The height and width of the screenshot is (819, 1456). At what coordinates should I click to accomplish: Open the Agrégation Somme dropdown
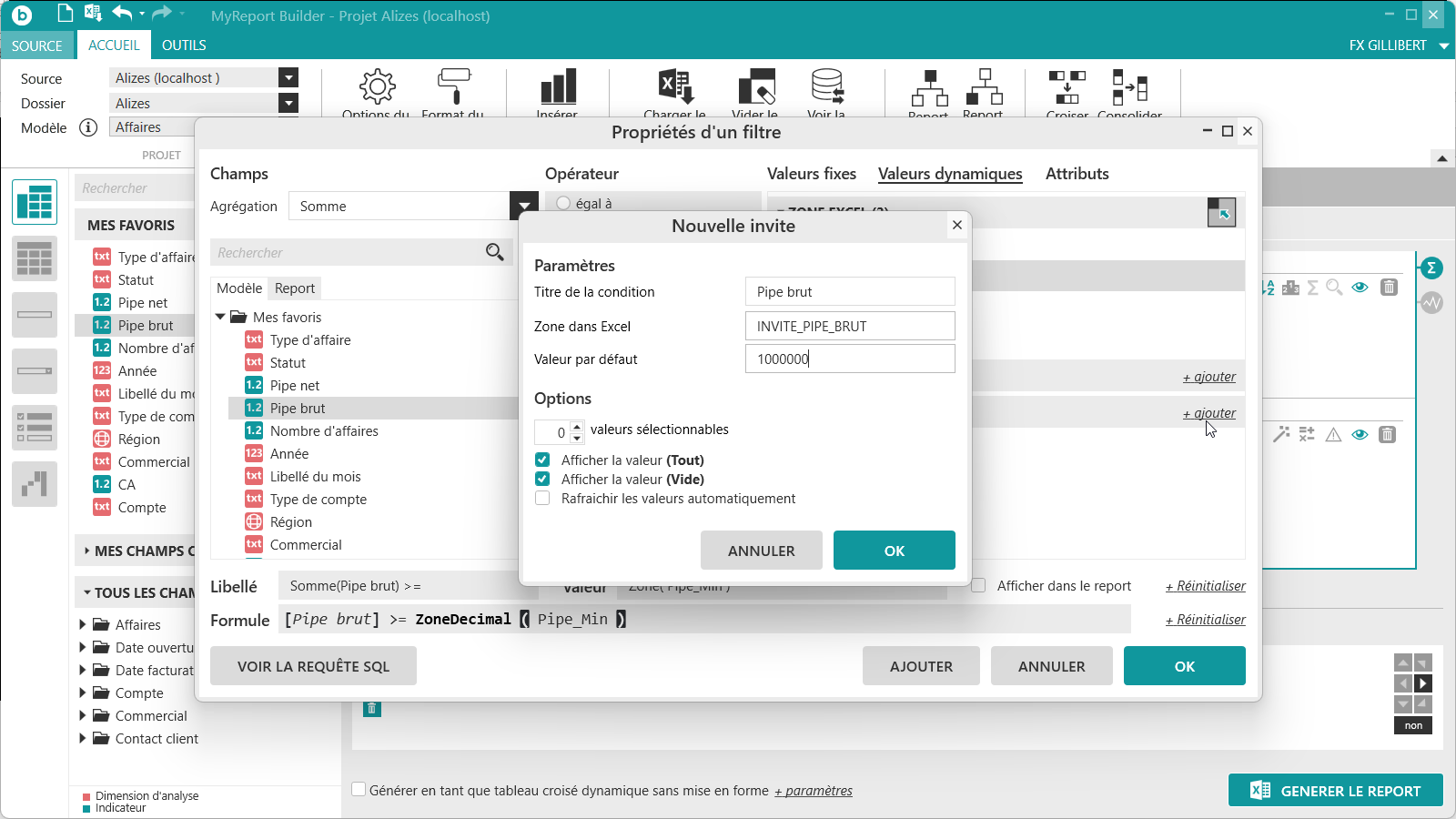coord(524,207)
